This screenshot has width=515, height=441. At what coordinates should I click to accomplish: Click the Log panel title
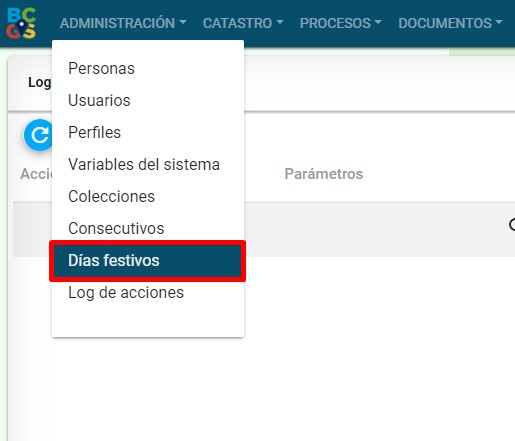click(x=40, y=82)
